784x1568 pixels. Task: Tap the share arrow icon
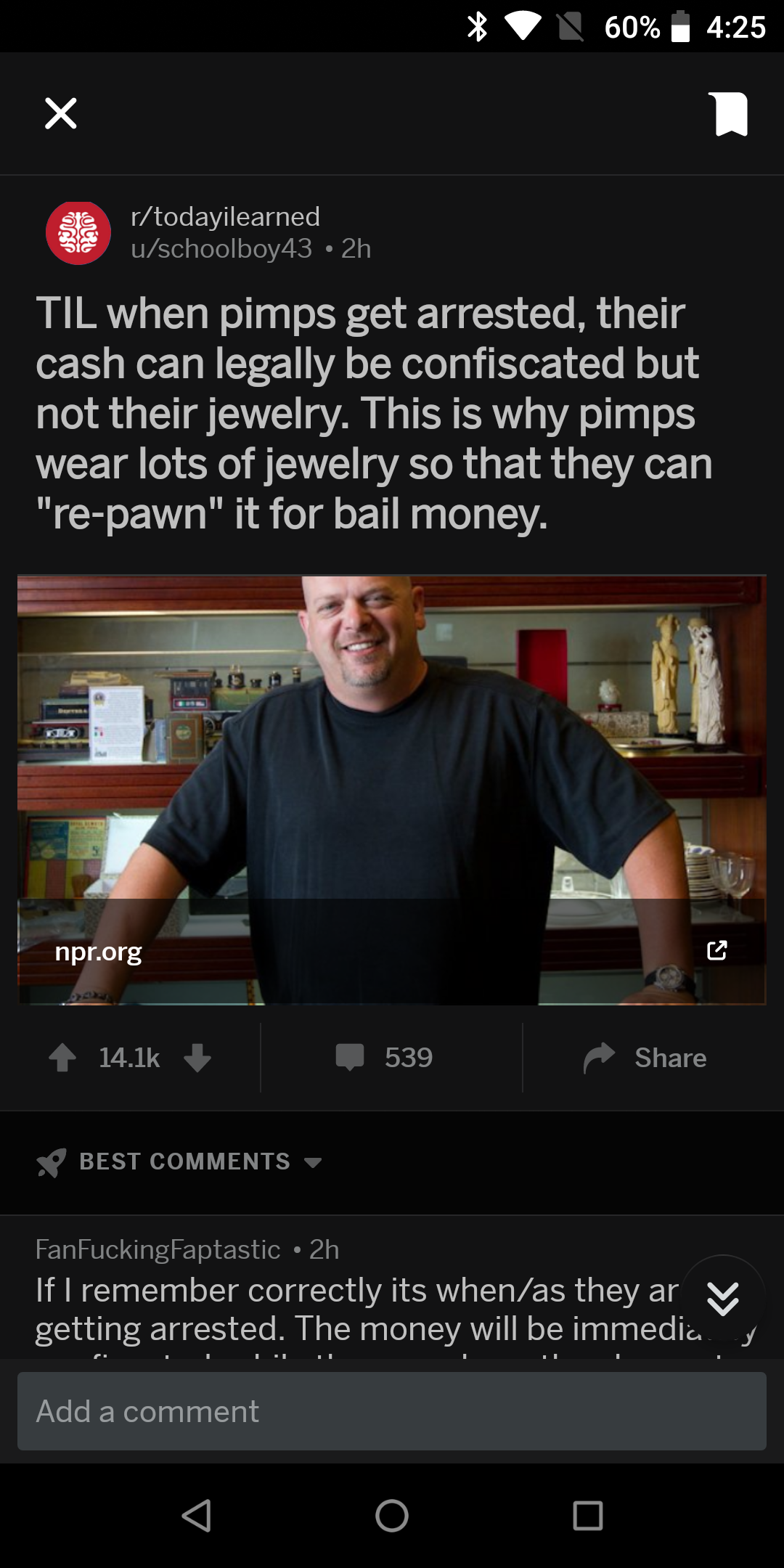tap(600, 1058)
